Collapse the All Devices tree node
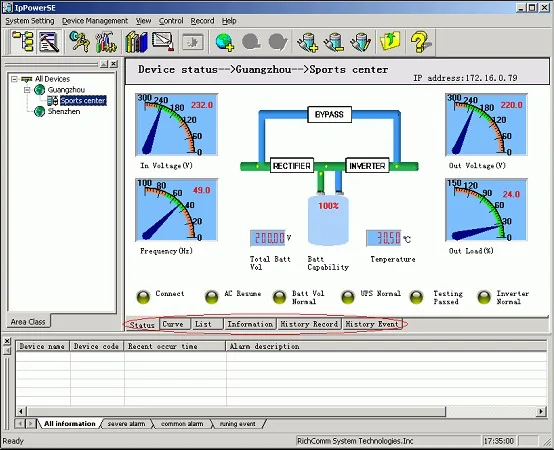The width and height of the screenshot is (554, 450). tap(14, 79)
